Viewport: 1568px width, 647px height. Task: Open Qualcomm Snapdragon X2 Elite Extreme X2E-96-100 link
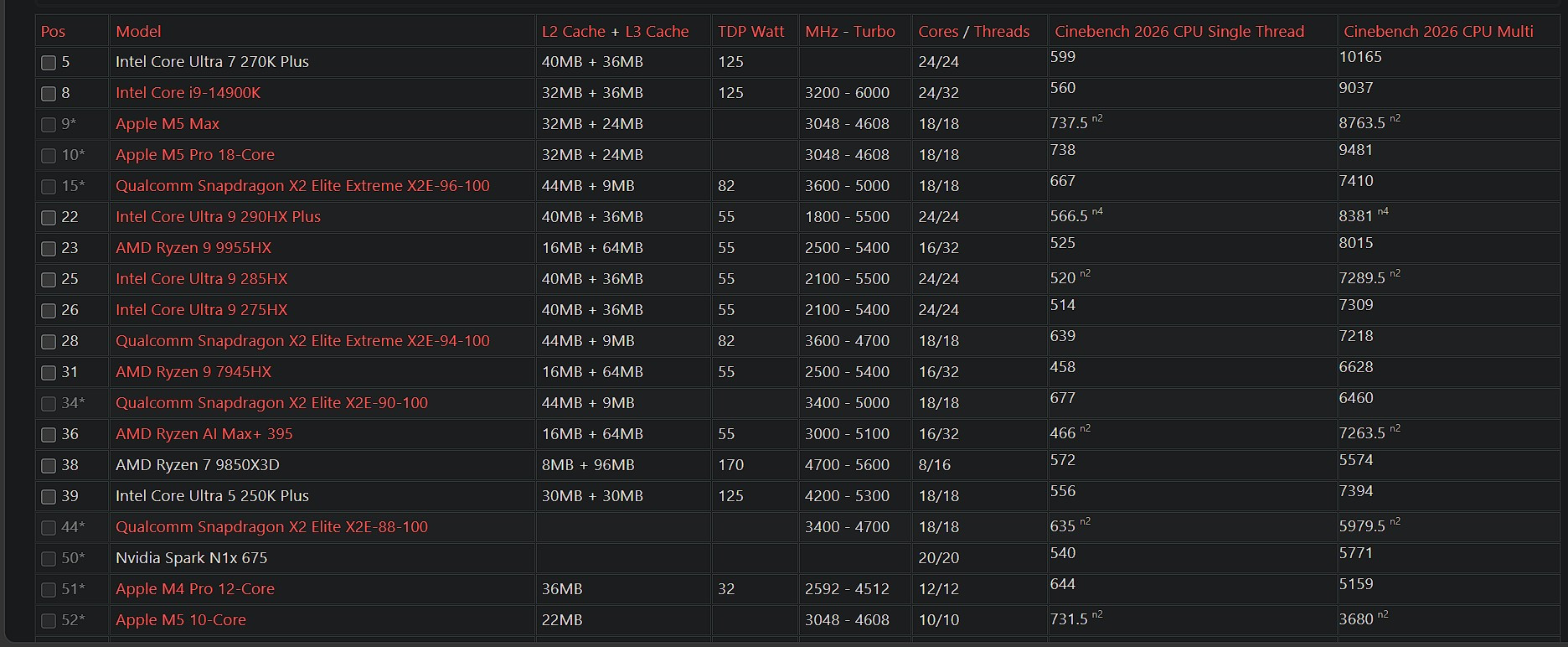pos(302,186)
